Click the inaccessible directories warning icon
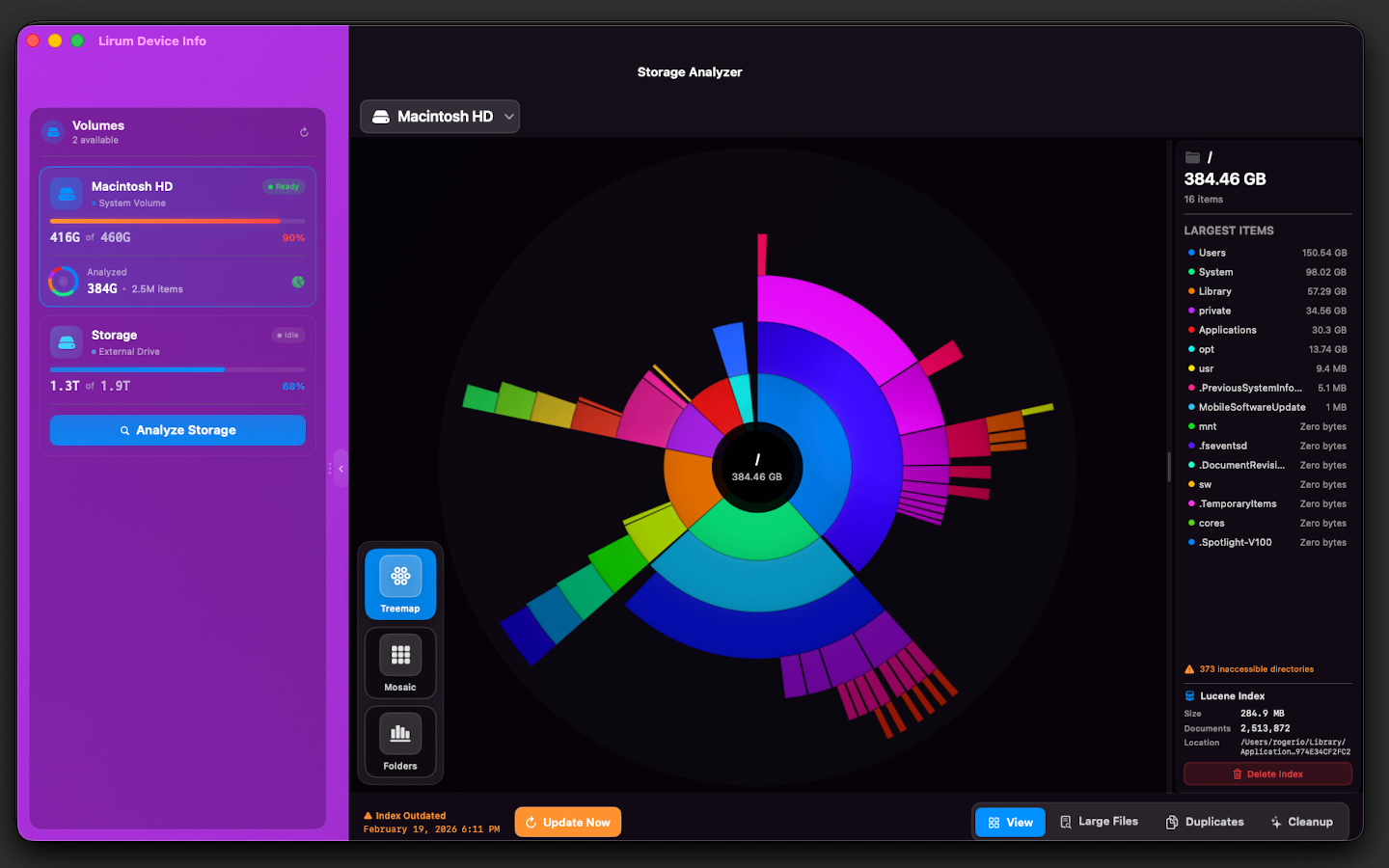Screen dimensions: 1389x868 [1189, 669]
